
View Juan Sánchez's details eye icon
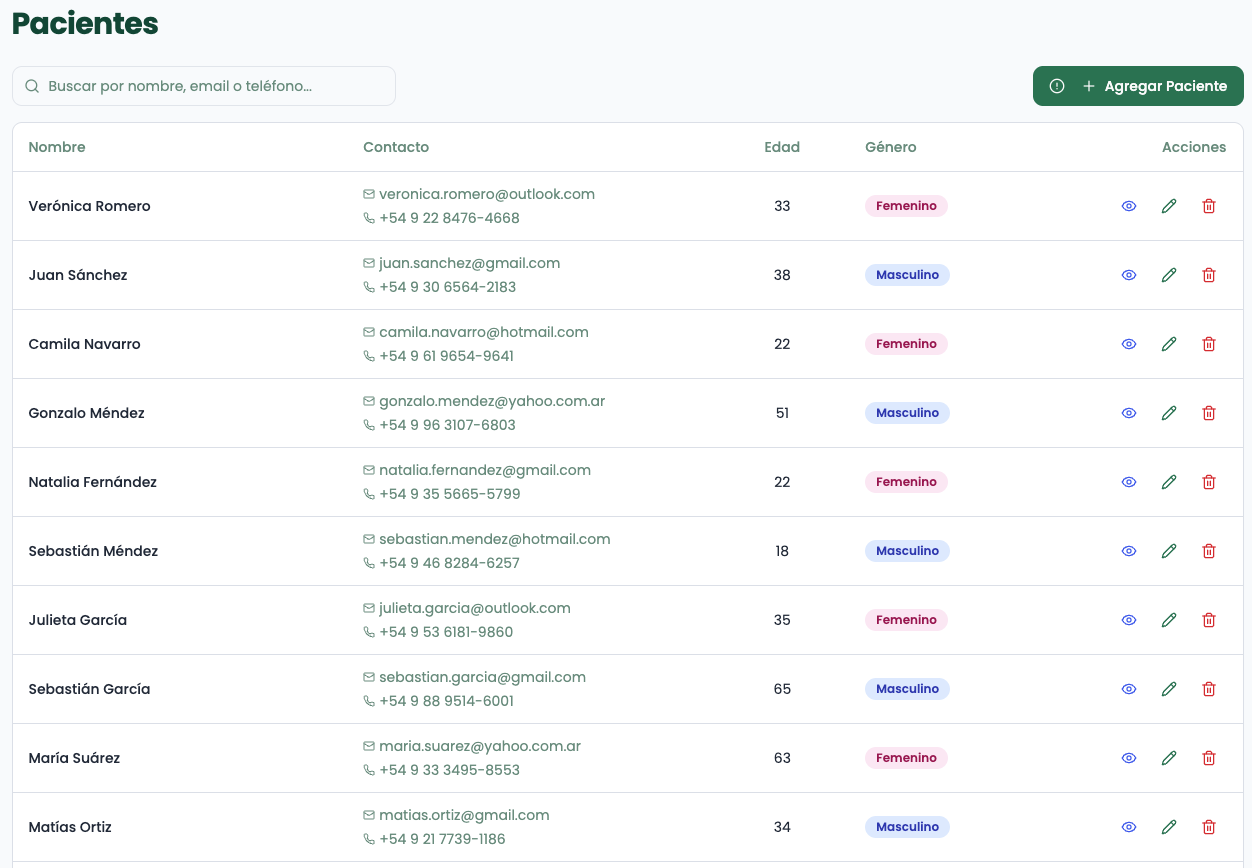pyautogui.click(x=1129, y=275)
